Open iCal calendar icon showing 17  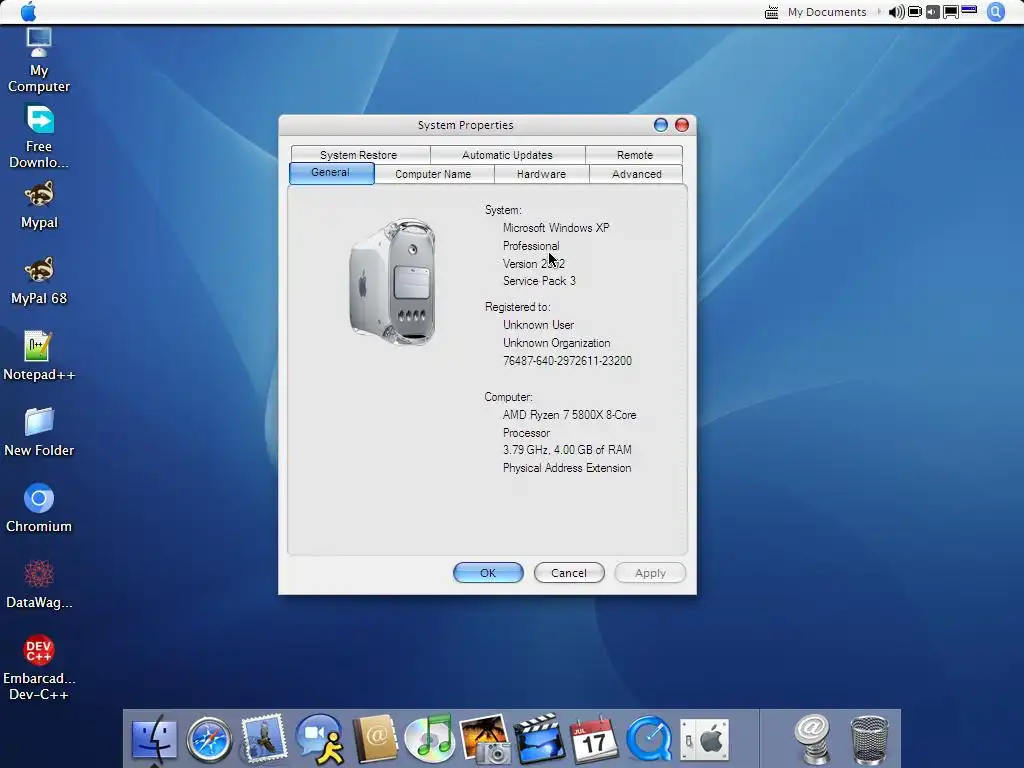click(x=593, y=739)
